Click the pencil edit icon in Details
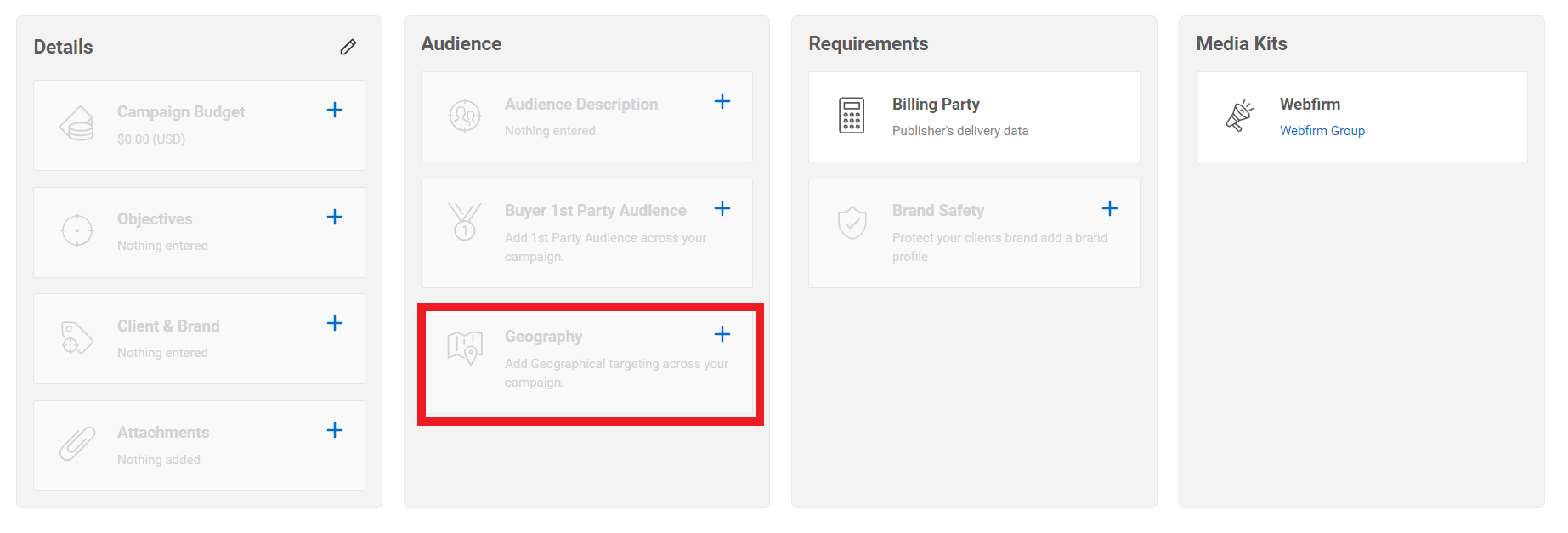This screenshot has height=533, width=1568. coord(348,47)
